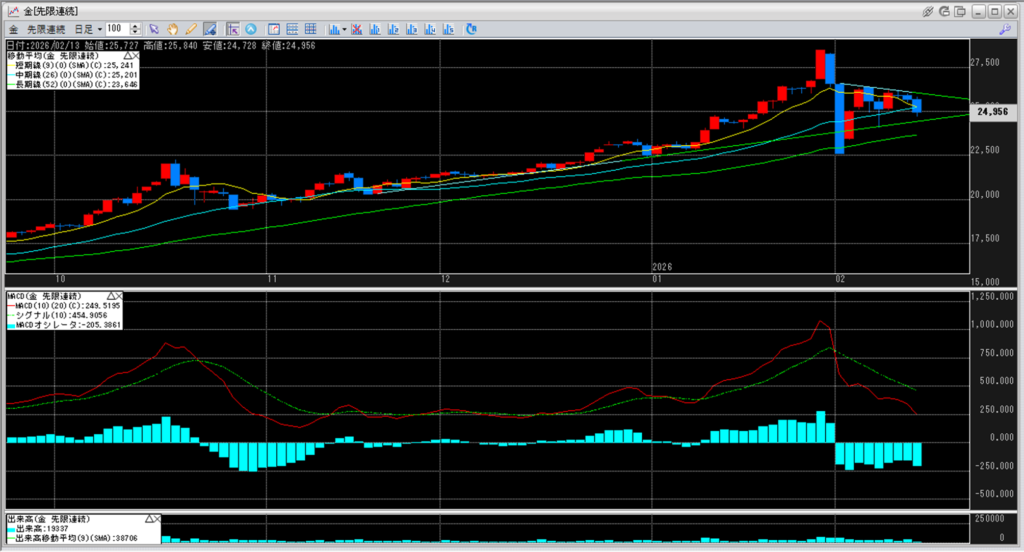Click the technical indicator delete icon
Screen dimensions: 1024x552
coord(356,29)
